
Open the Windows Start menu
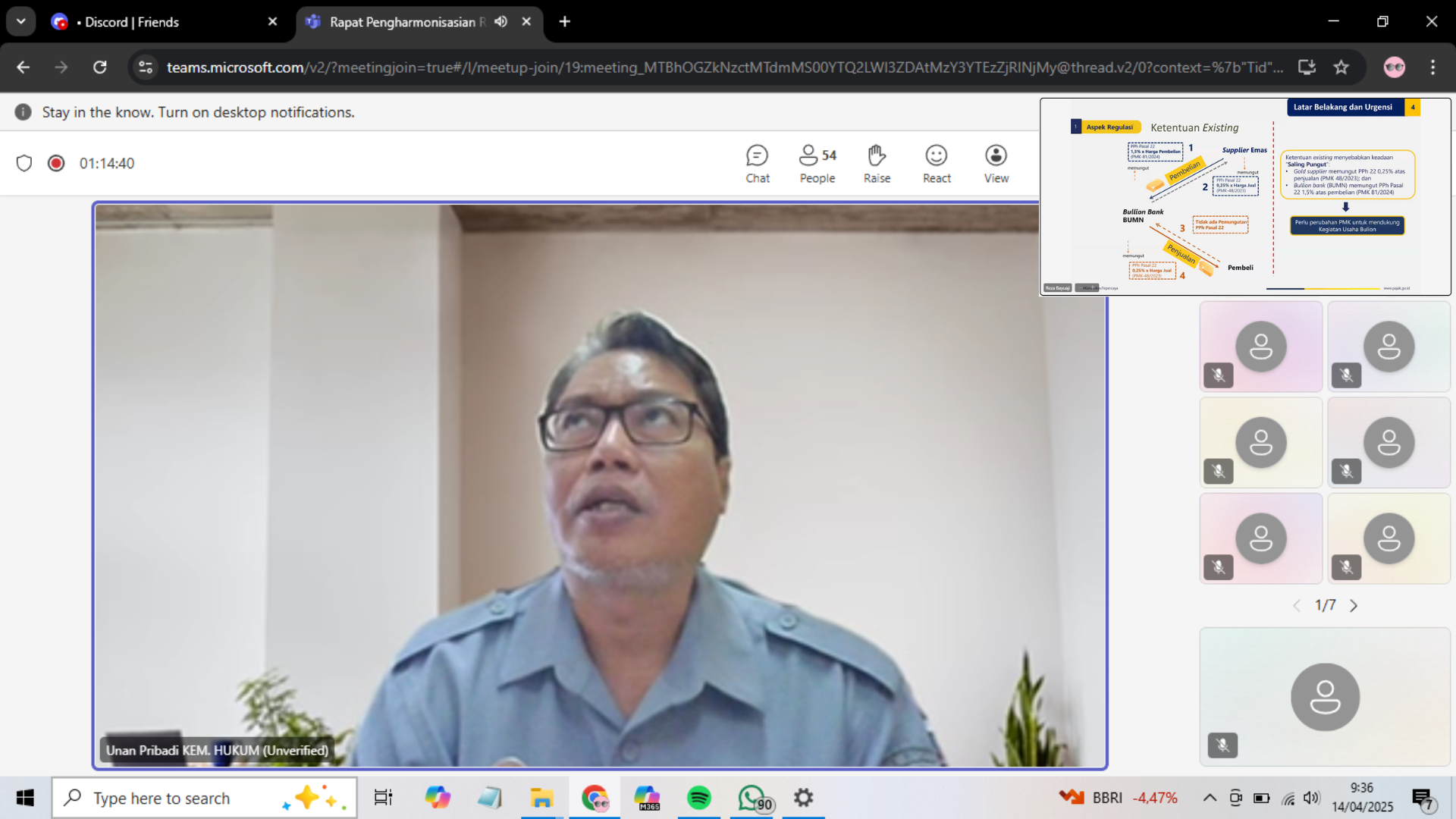coord(25,798)
